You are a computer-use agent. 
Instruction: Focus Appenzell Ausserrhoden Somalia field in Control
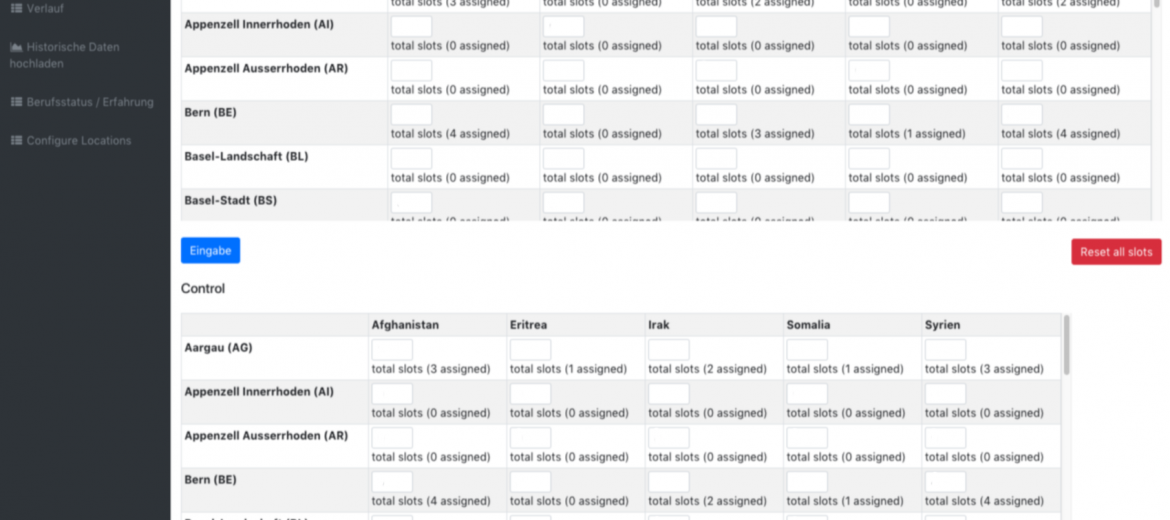point(807,438)
